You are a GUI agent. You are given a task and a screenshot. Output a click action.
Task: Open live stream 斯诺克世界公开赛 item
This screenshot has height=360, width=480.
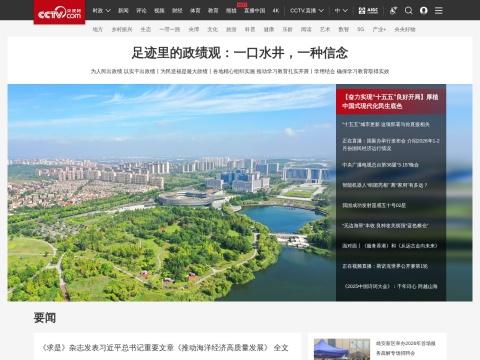(385, 266)
